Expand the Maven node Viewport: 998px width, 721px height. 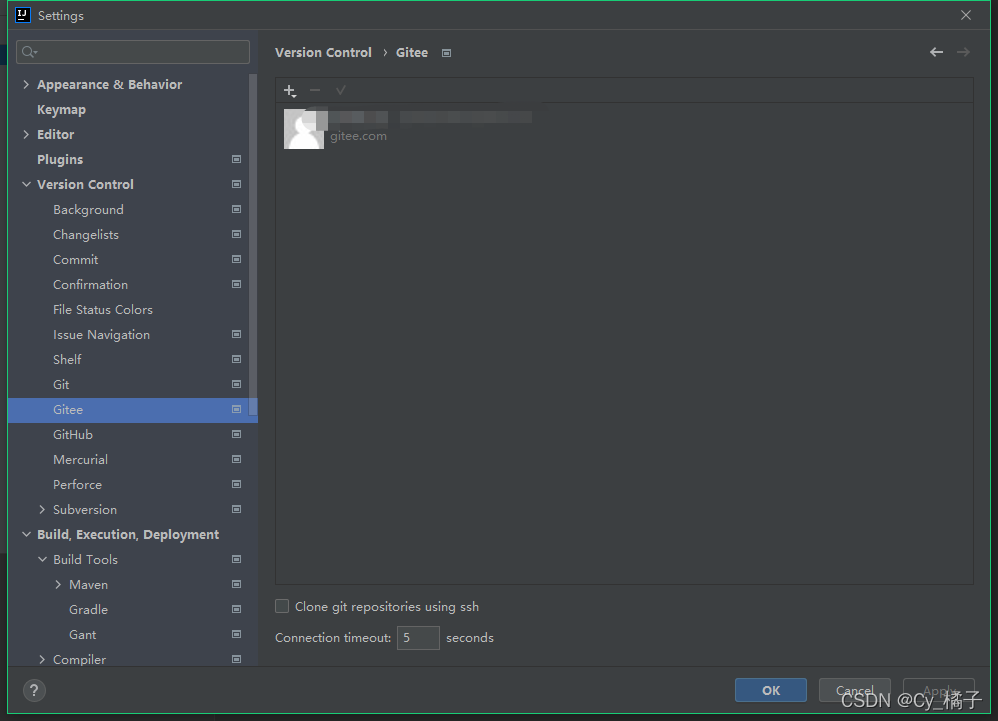coord(58,584)
